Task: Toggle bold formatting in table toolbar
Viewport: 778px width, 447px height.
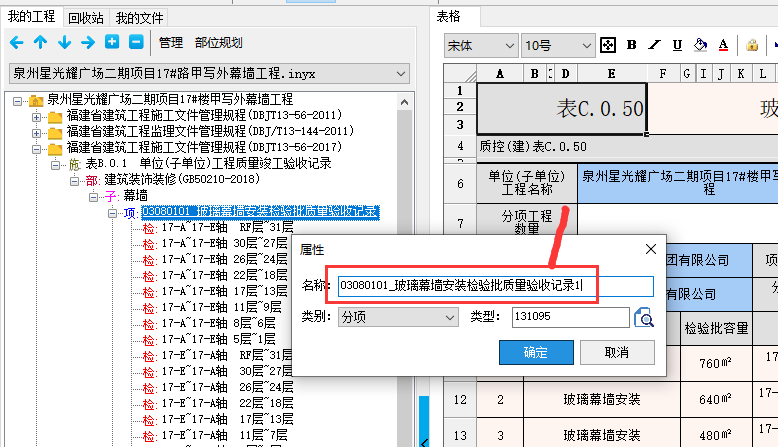Action: [x=631, y=45]
